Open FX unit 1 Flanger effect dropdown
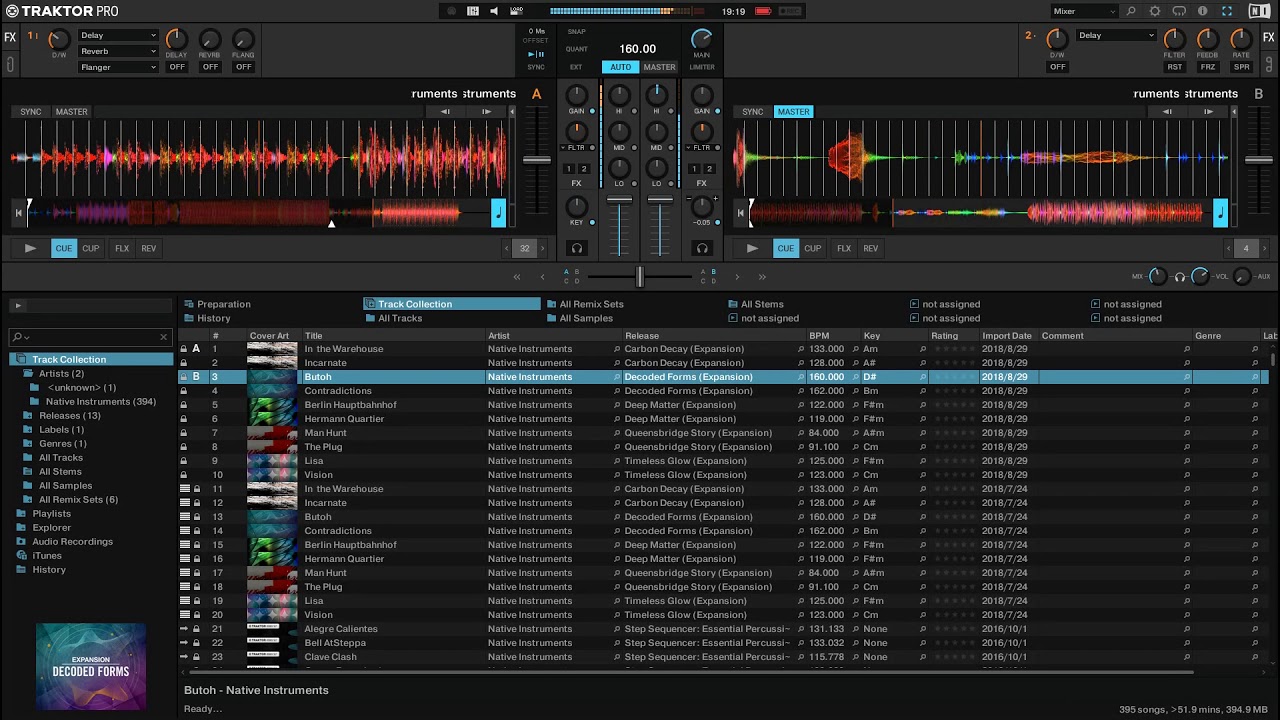This screenshot has width=1280, height=720. tap(118, 67)
